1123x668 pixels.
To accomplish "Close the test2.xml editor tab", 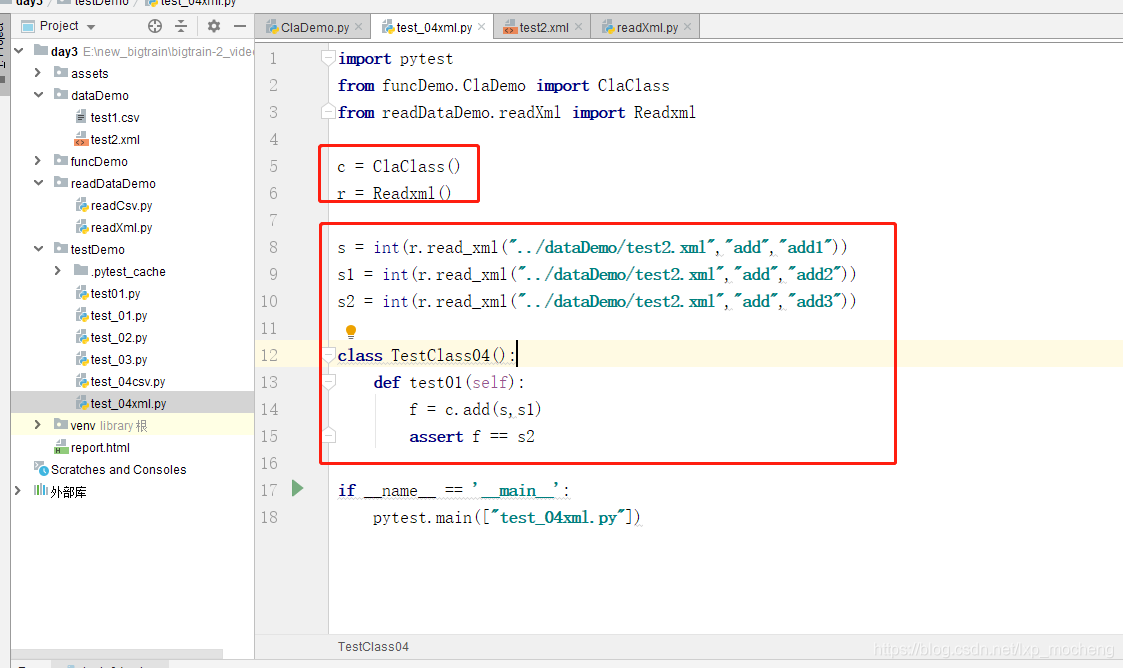I will tap(579, 28).
